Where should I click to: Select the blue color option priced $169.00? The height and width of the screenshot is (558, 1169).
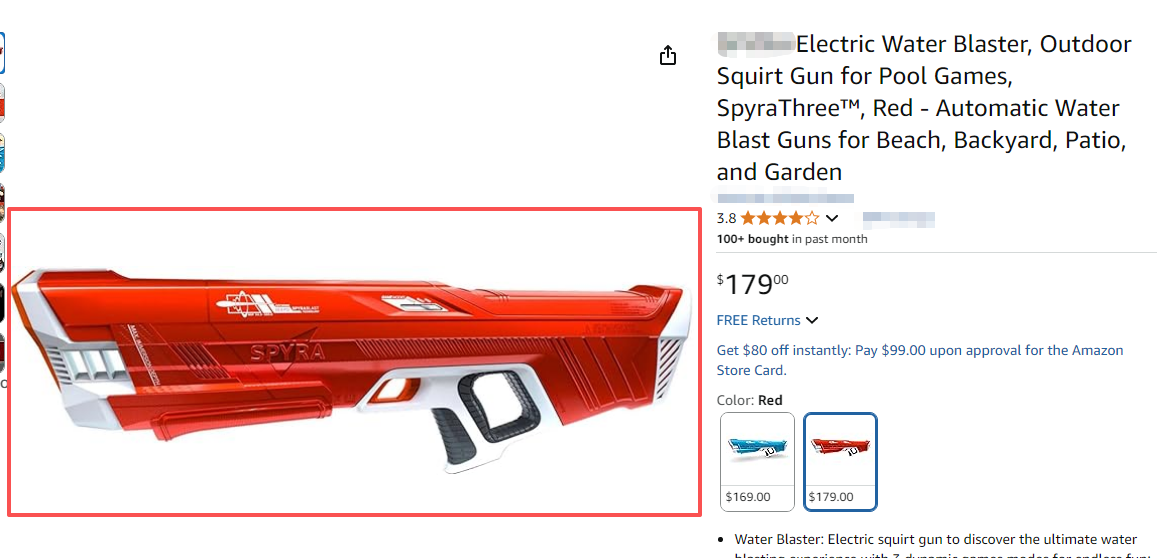(757, 461)
